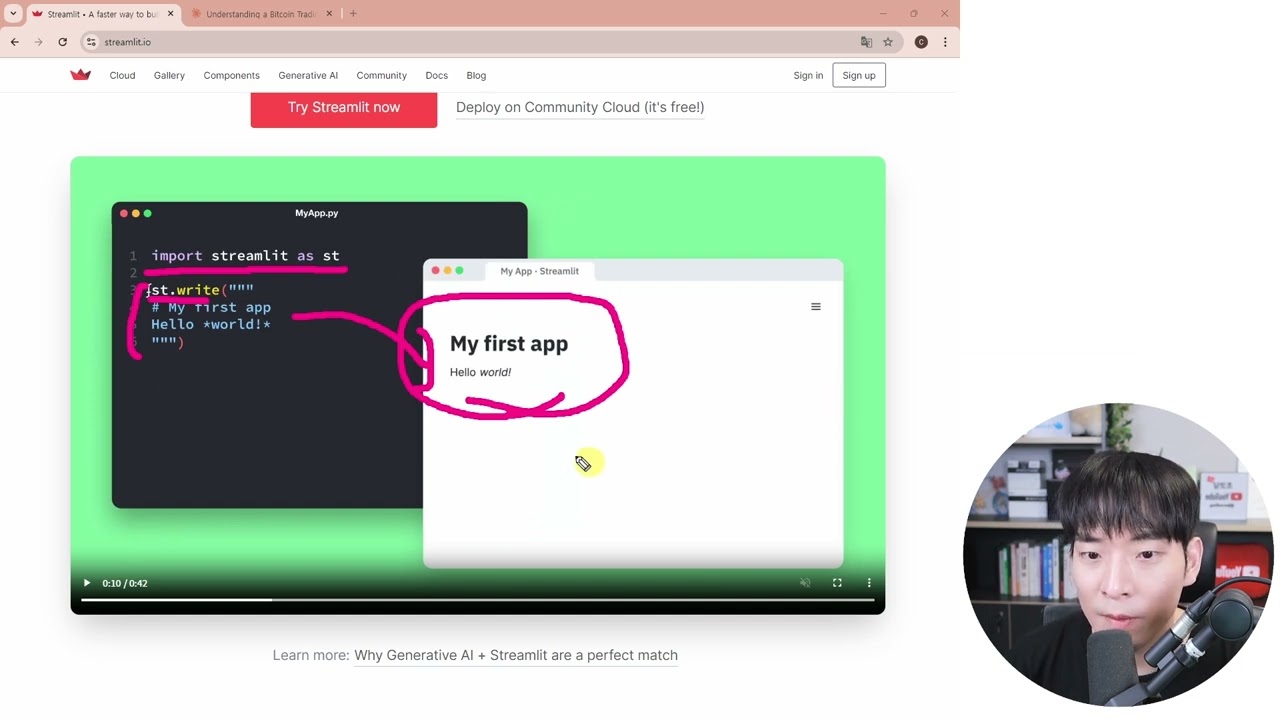Play the demo video

point(87,583)
